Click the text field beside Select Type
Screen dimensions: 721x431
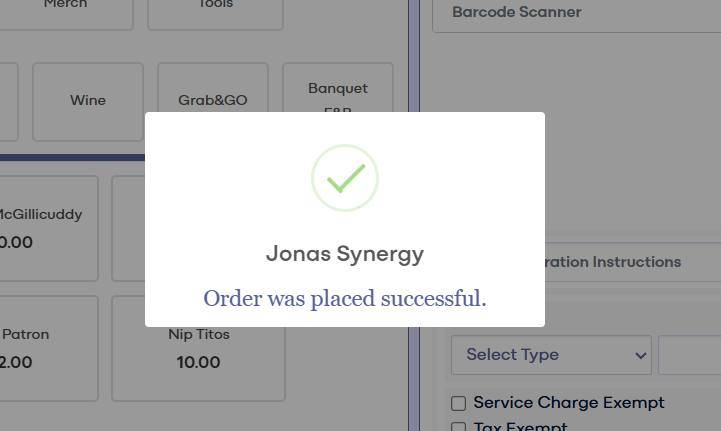coord(690,355)
